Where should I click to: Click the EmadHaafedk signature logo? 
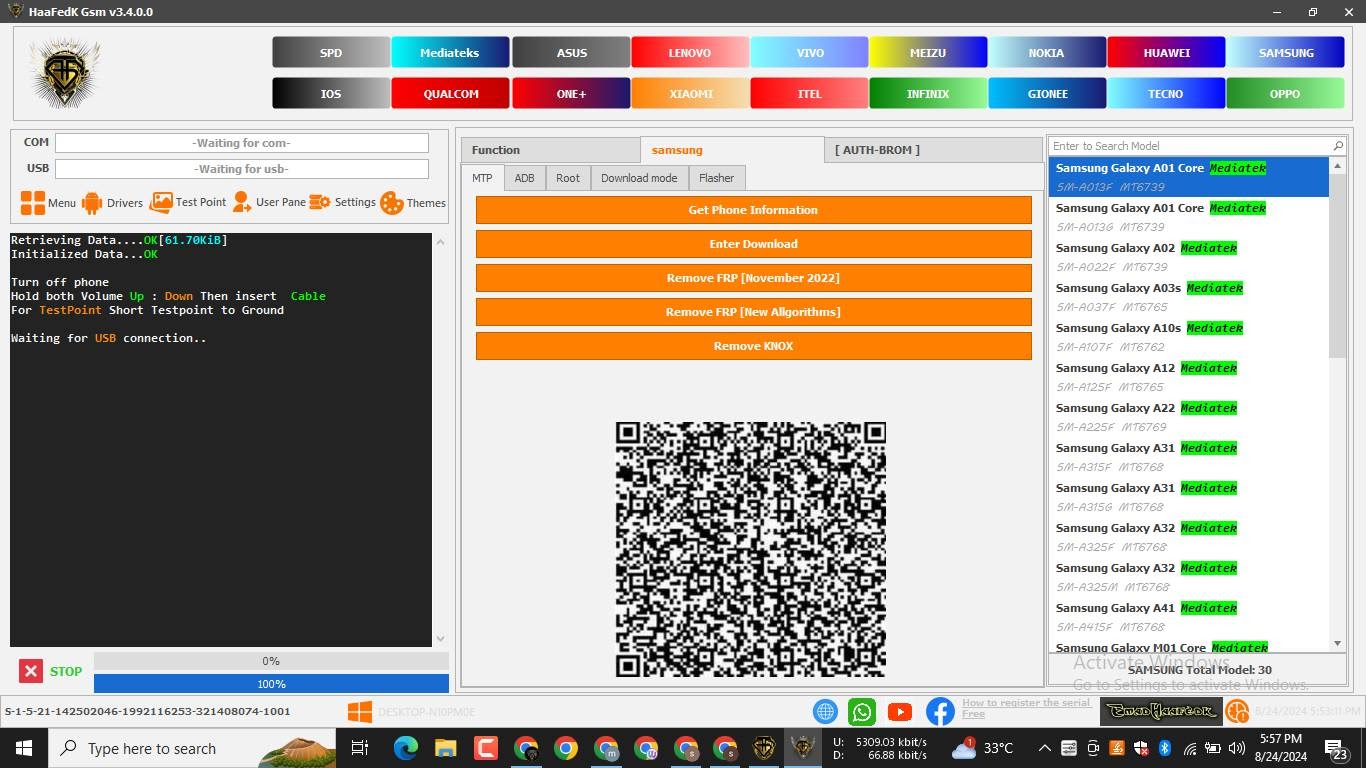coord(1159,711)
